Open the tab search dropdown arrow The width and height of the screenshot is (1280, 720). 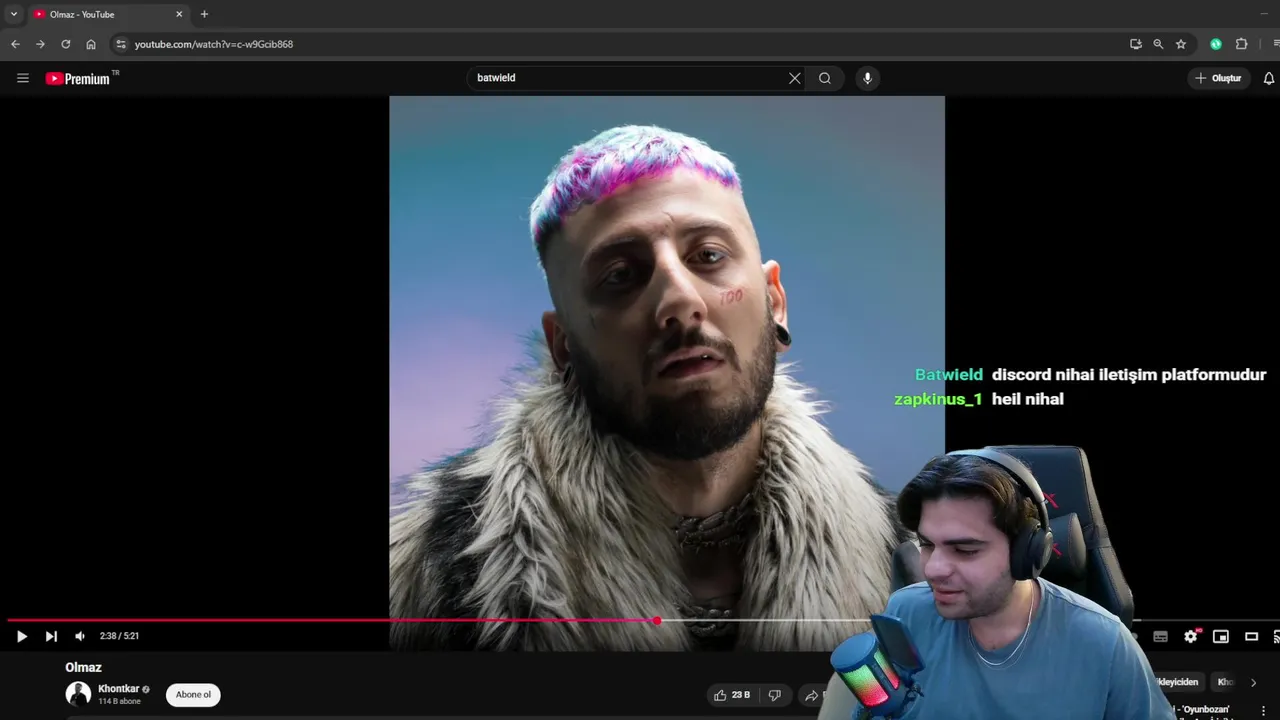click(14, 14)
